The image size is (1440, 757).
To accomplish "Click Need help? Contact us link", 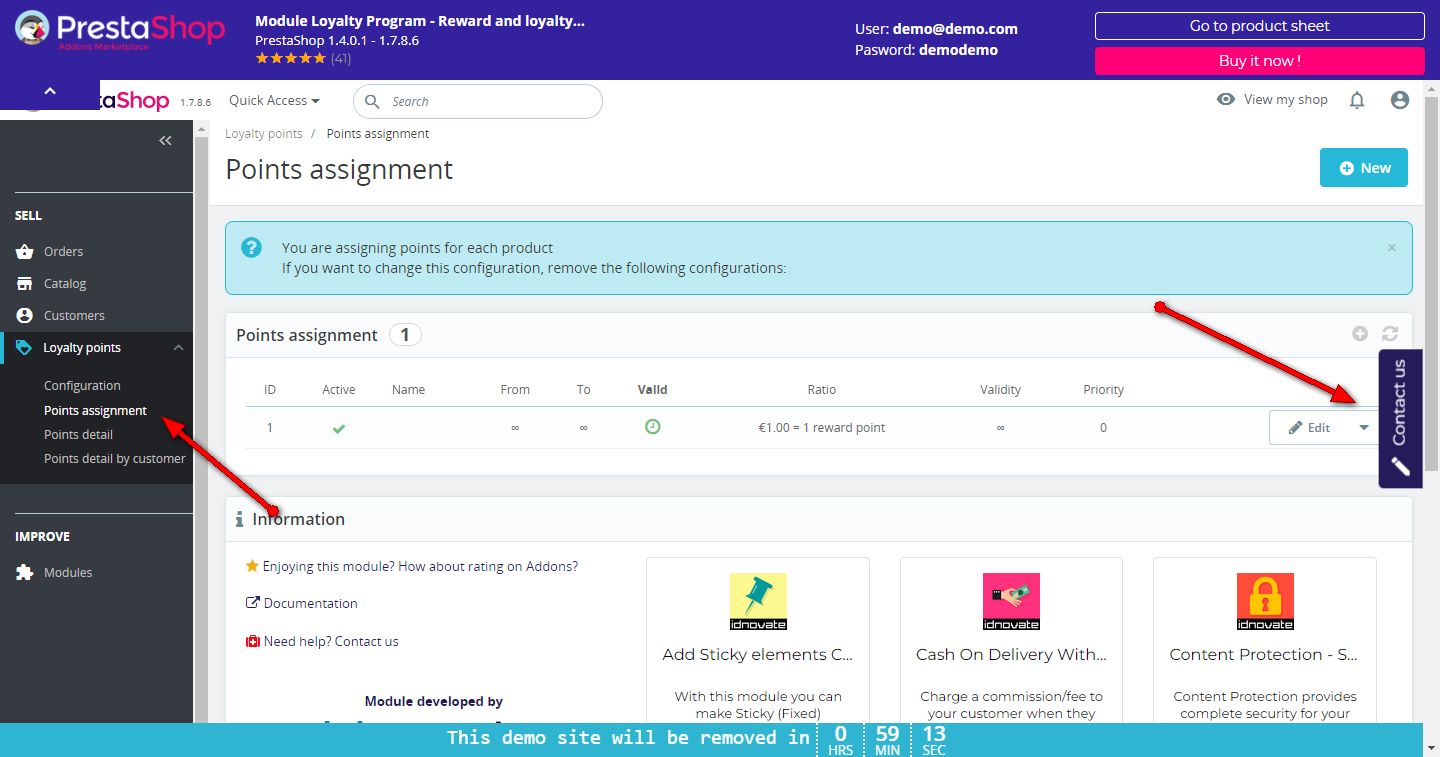I will point(322,642).
